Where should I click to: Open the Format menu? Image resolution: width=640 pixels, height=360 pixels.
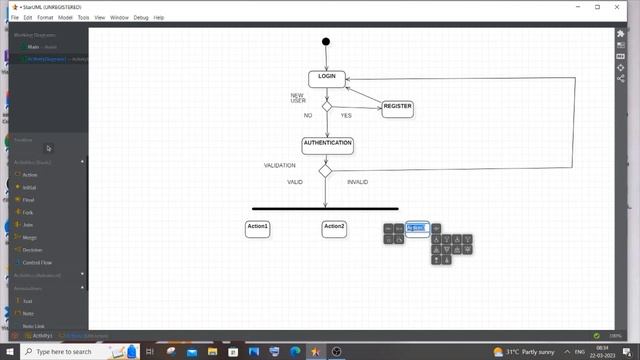point(45,18)
